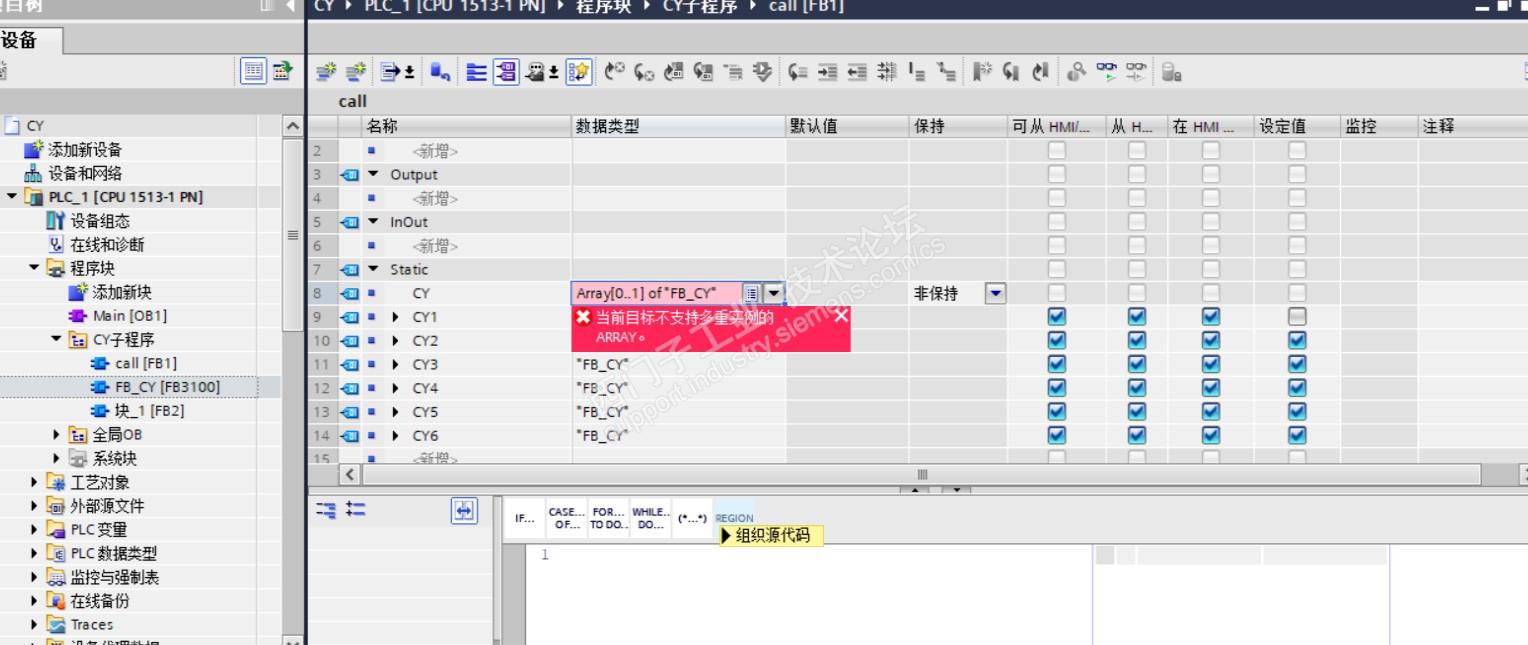Image resolution: width=1528 pixels, height=645 pixels.
Task: Click the magnifier go-to toolbar icon
Action: [1076, 72]
